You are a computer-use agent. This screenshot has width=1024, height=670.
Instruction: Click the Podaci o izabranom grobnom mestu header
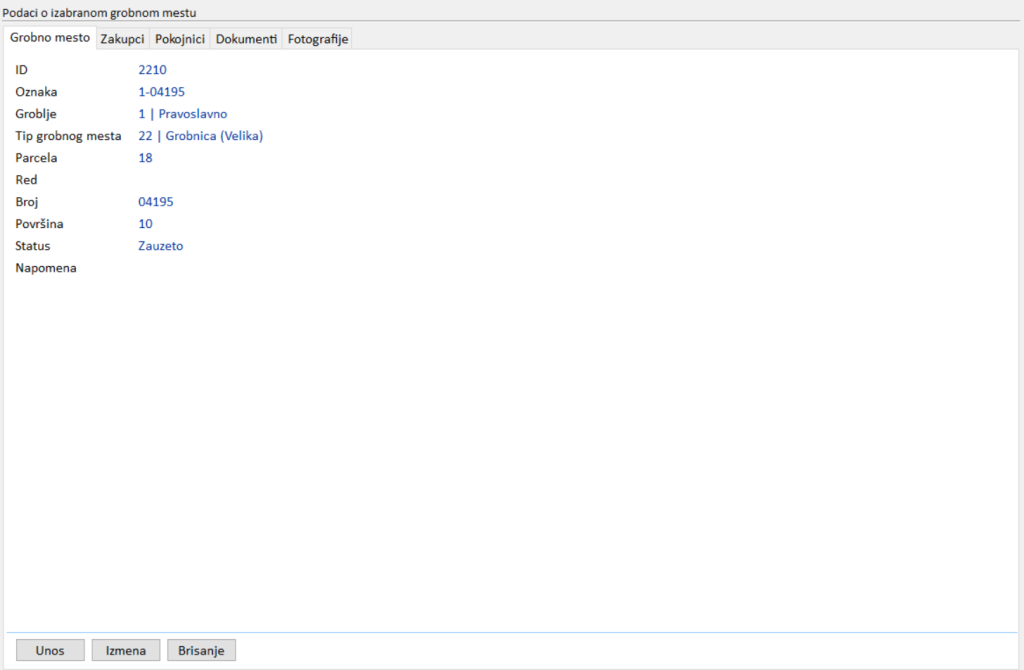99,12
